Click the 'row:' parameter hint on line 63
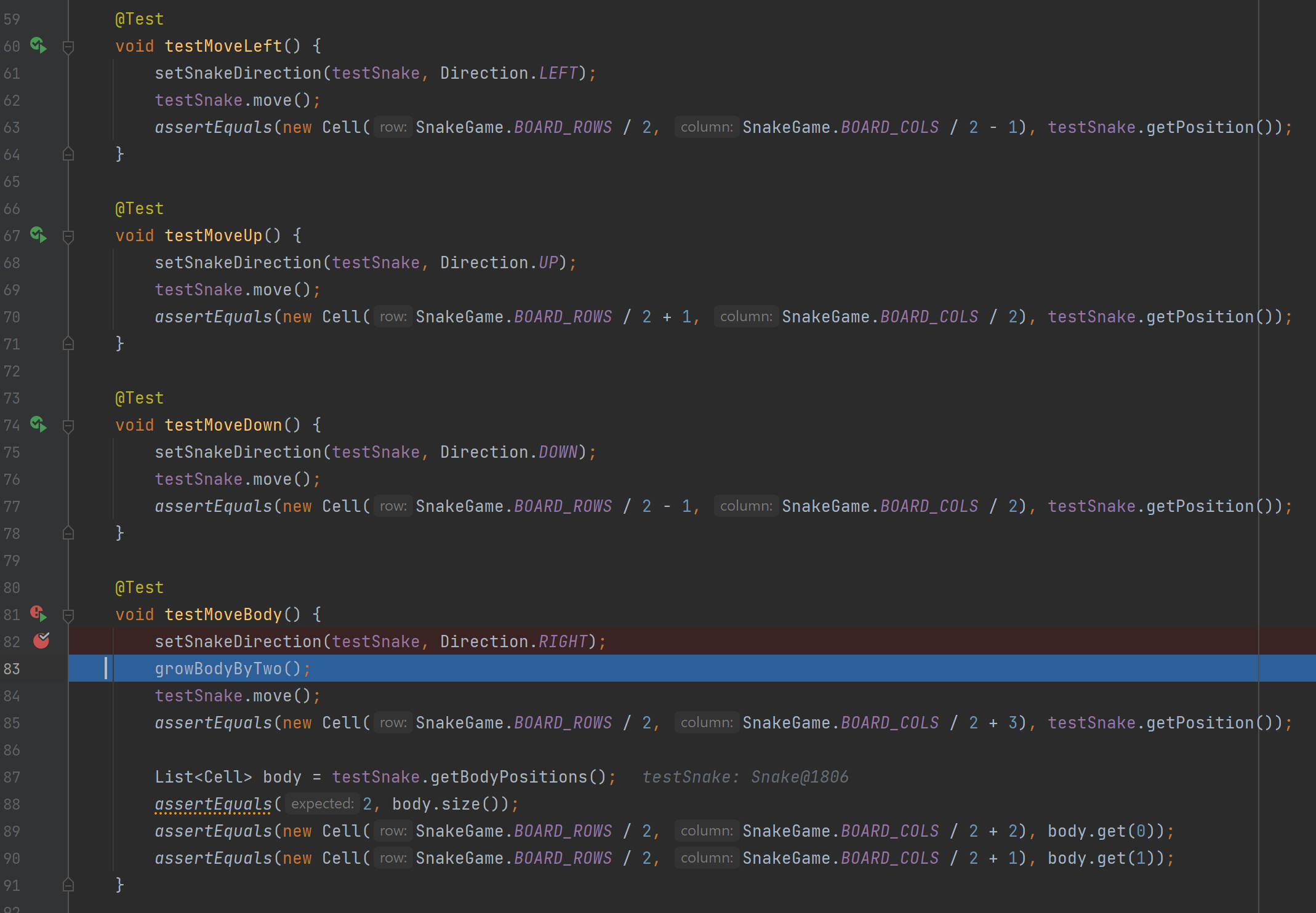The image size is (1316, 913). coord(393,127)
